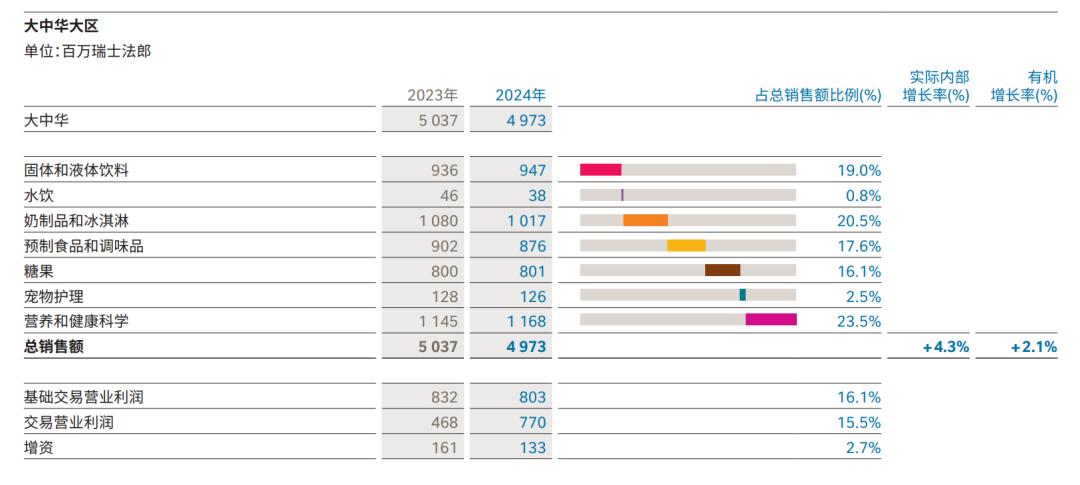Viewport: 1080px width, 485px height.
Task: Select the 总销售额 row label
Action: coord(54,347)
